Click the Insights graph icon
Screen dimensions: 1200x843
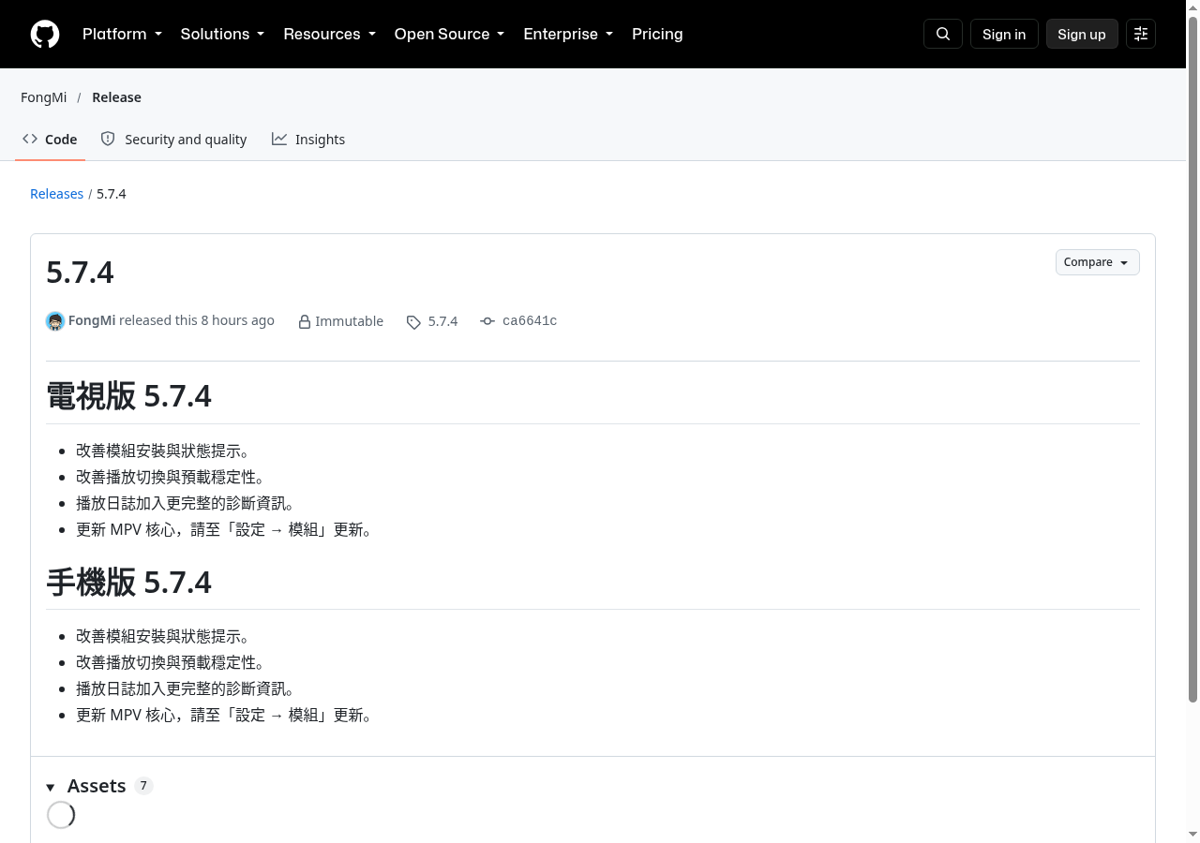tap(279, 139)
